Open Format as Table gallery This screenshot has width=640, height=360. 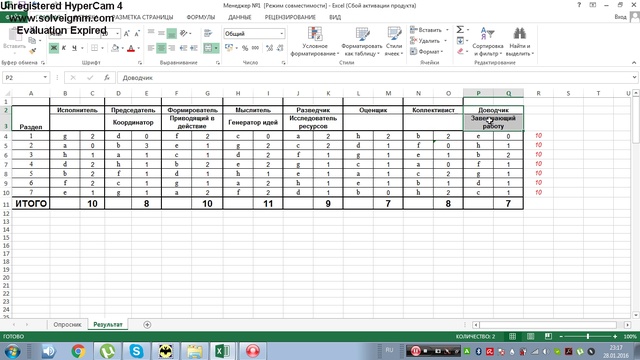[x=362, y=41]
